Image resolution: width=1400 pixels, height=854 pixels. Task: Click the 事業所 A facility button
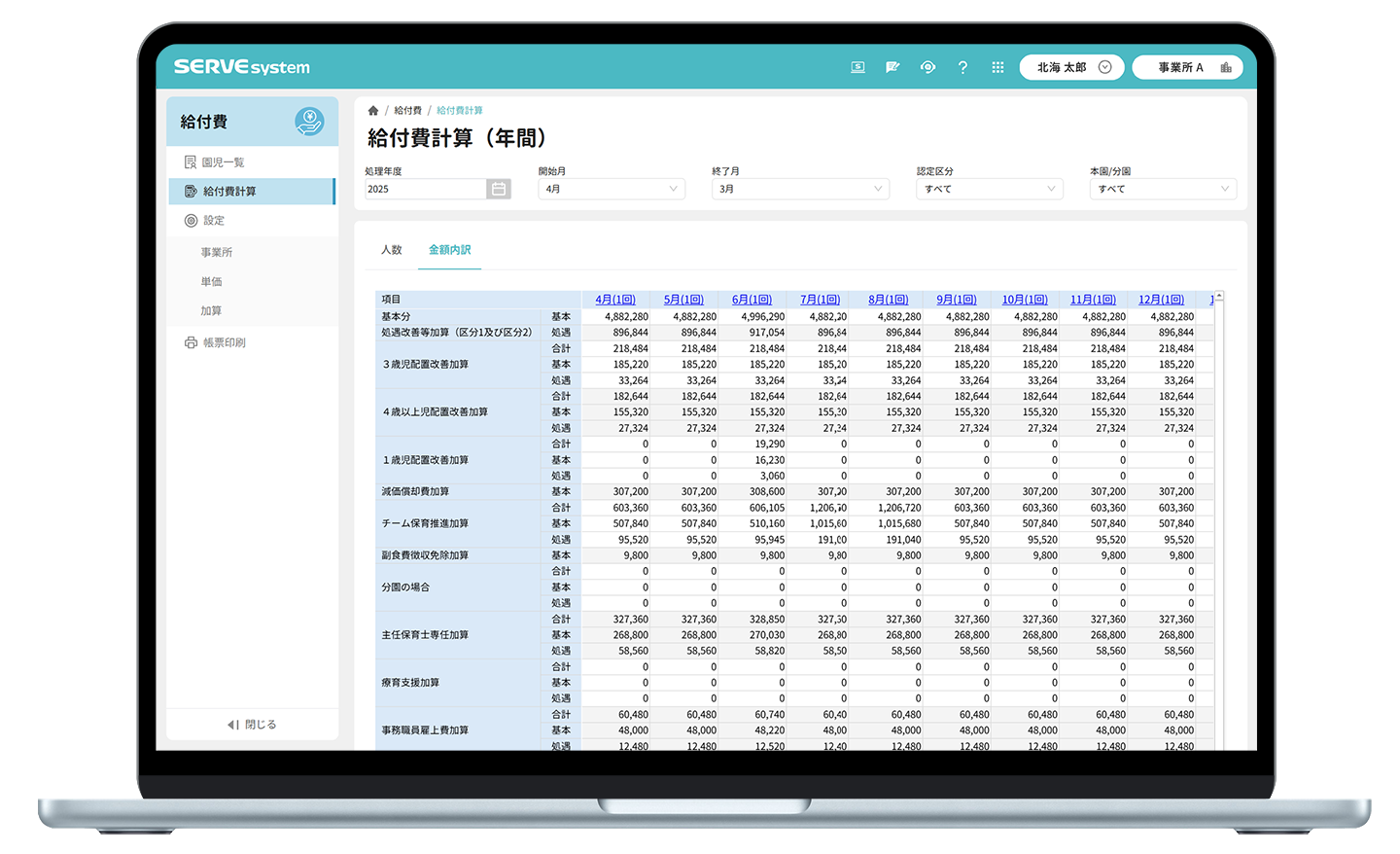(1187, 67)
